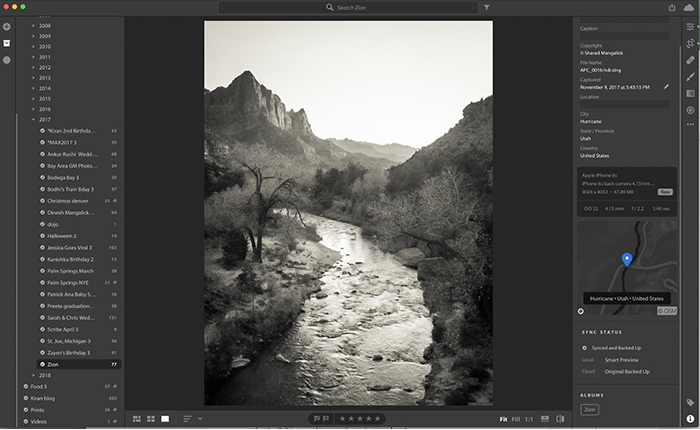Image resolution: width=700 pixels, height=430 pixels.
Task: Click the sort order icon
Action: [188, 419]
